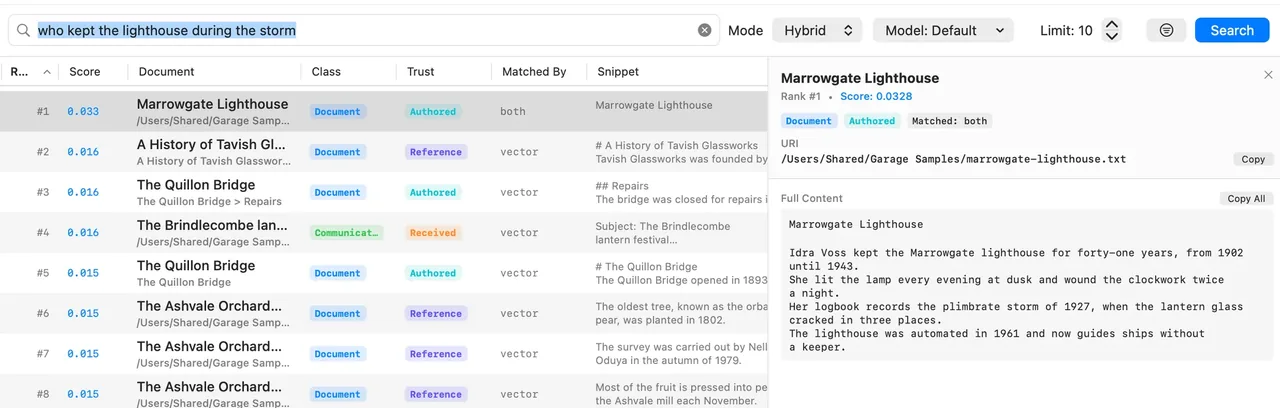Click the Document badge in the detail panel
This screenshot has width=1280, height=408.
(809, 121)
